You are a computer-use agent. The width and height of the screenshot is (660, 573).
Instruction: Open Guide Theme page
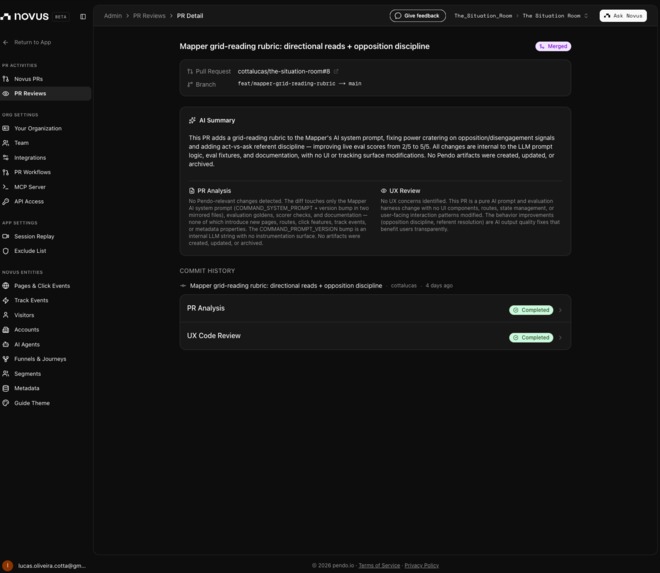coord(32,403)
